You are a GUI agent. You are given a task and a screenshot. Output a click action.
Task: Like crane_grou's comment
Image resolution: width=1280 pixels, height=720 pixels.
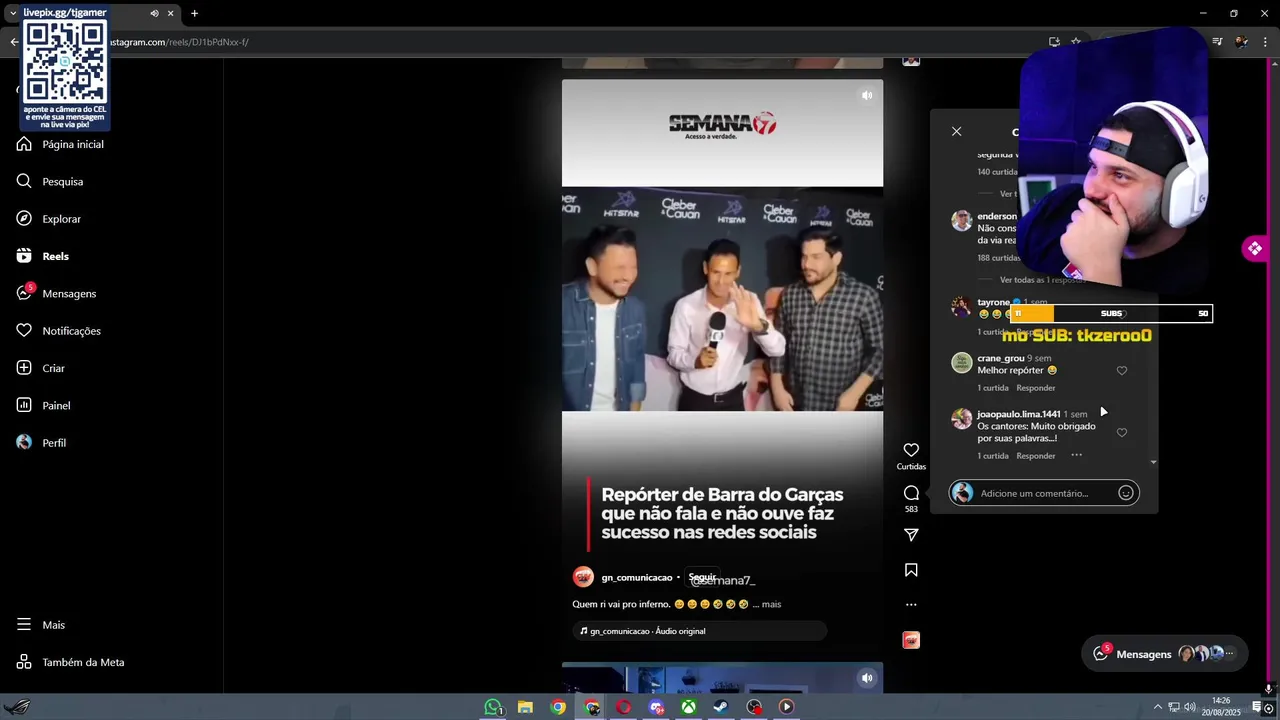pos(1121,371)
